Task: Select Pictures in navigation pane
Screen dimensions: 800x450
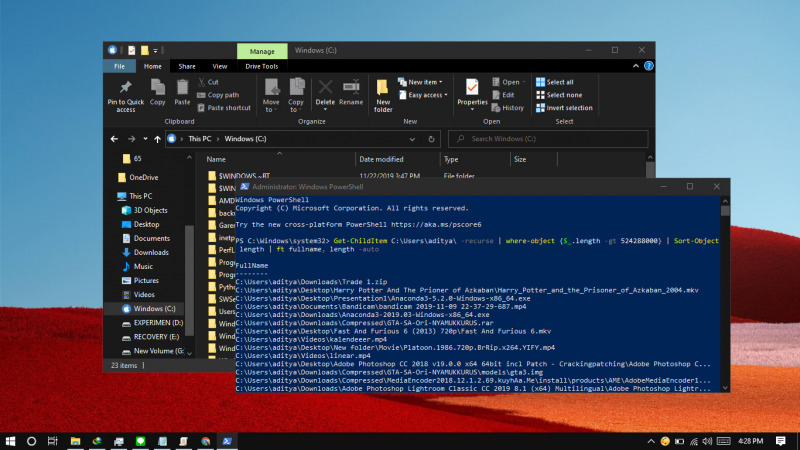Action: tap(140, 281)
